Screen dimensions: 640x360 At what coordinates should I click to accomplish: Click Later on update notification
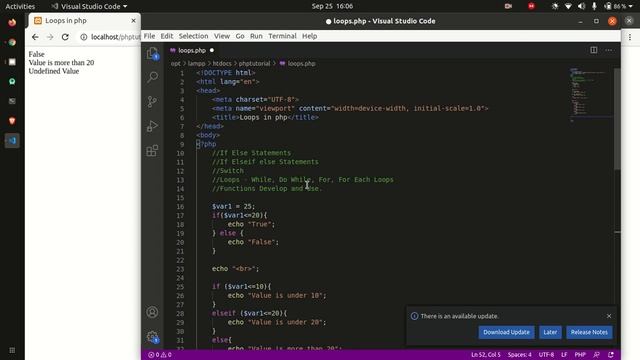click(550, 332)
